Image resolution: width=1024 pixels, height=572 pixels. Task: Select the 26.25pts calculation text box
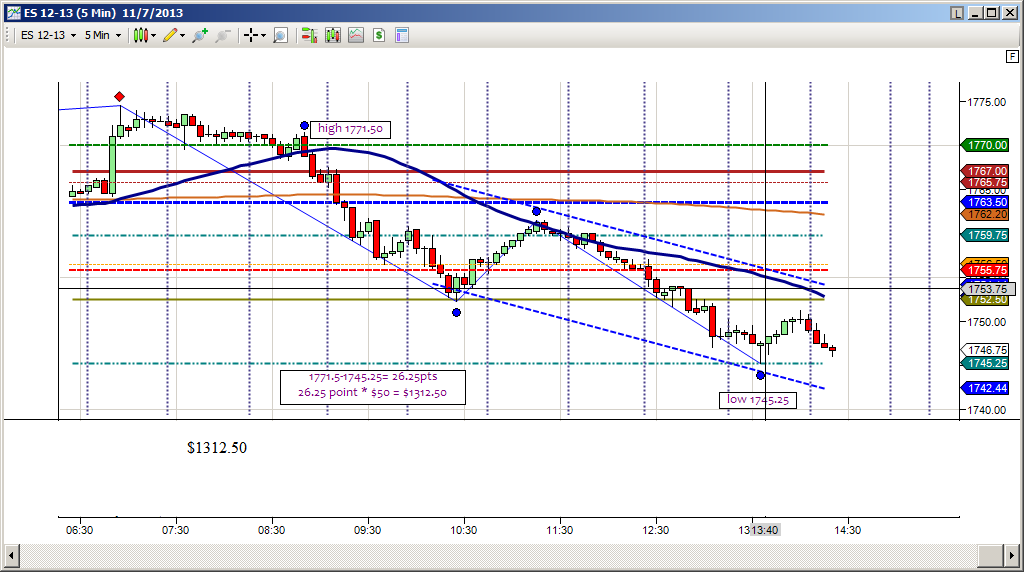373,387
